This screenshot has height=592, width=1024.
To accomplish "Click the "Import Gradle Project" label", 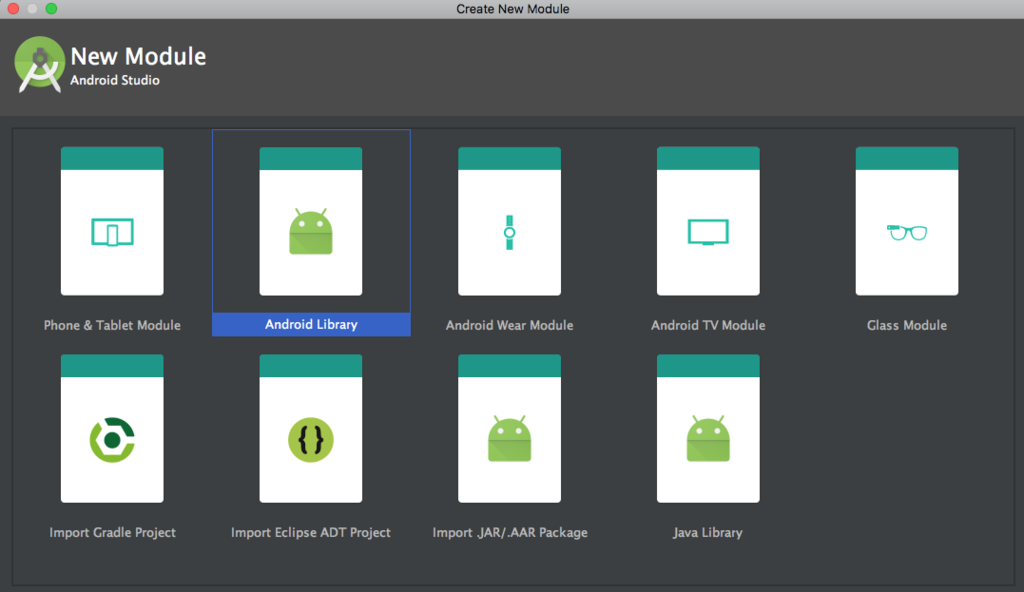I will tap(112, 533).
